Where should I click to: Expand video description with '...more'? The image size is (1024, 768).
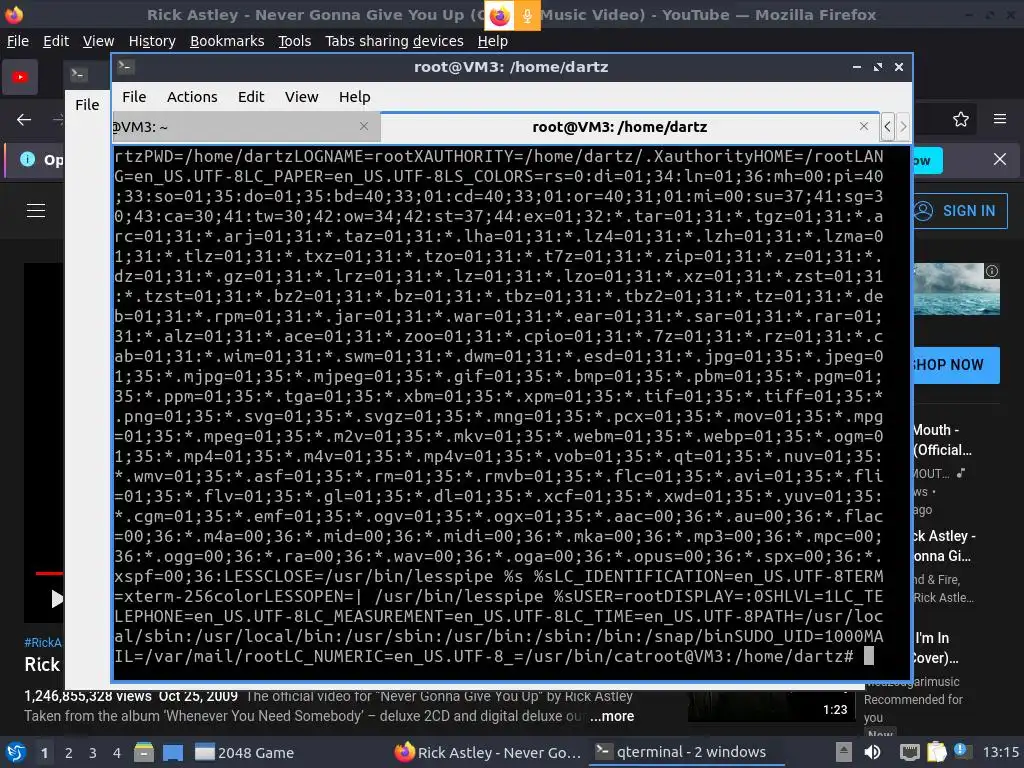point(612,716)
